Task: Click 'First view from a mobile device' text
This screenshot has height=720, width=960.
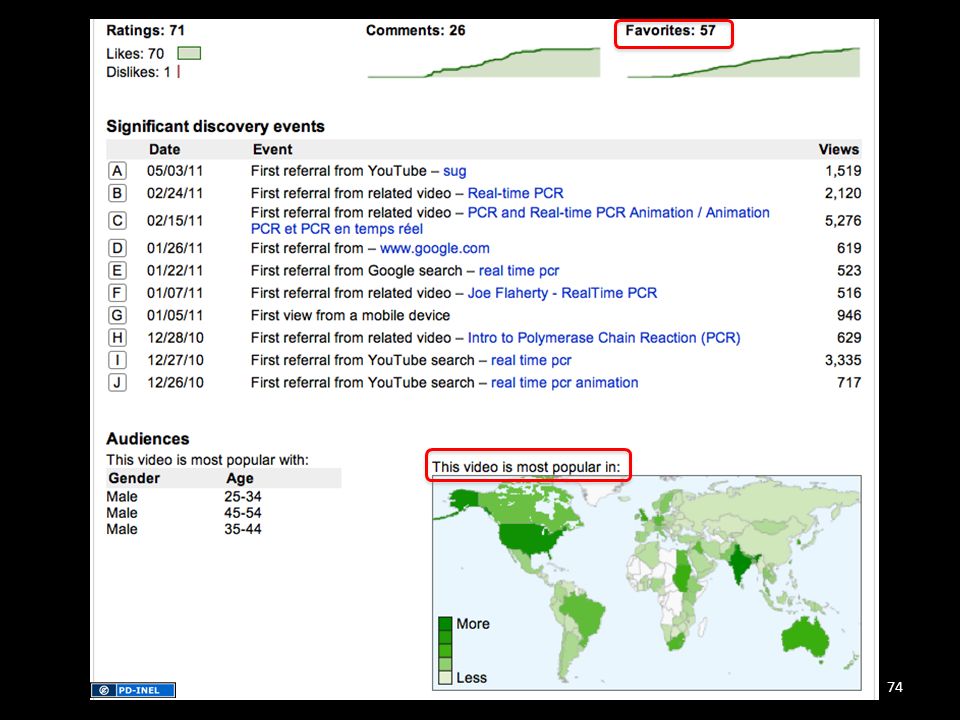Action: (350, 315)
